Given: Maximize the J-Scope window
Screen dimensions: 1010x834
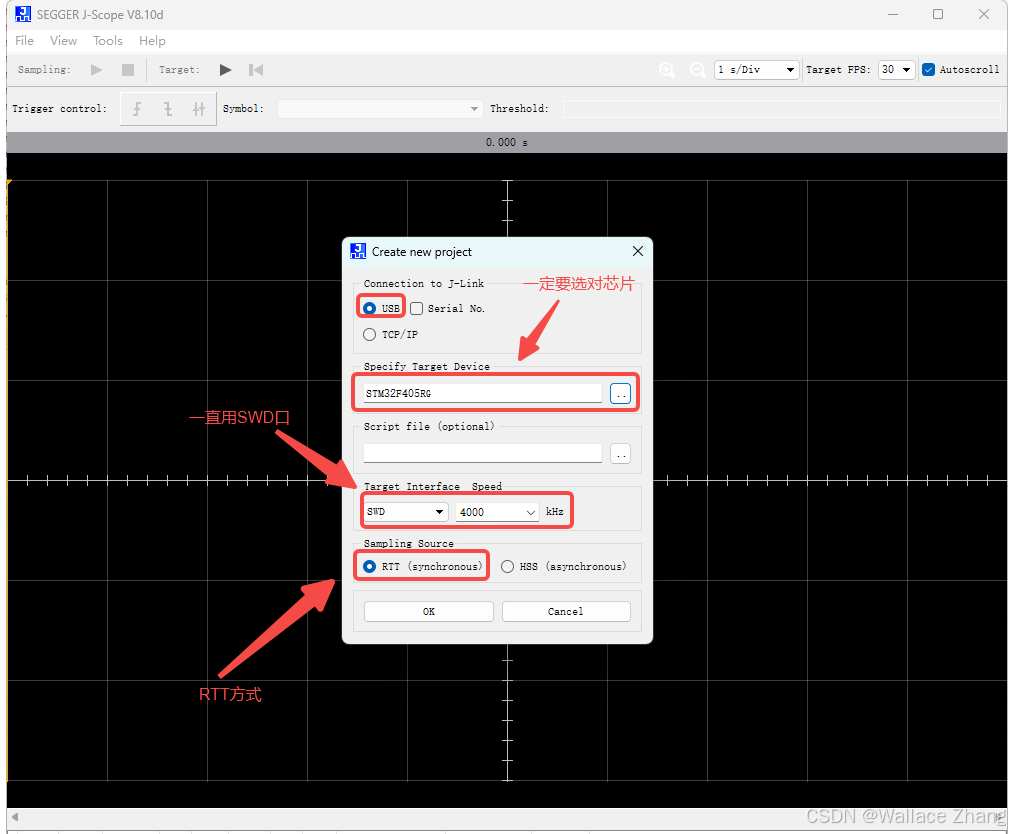Looking at the screenshot, I should tap(938, 14).
